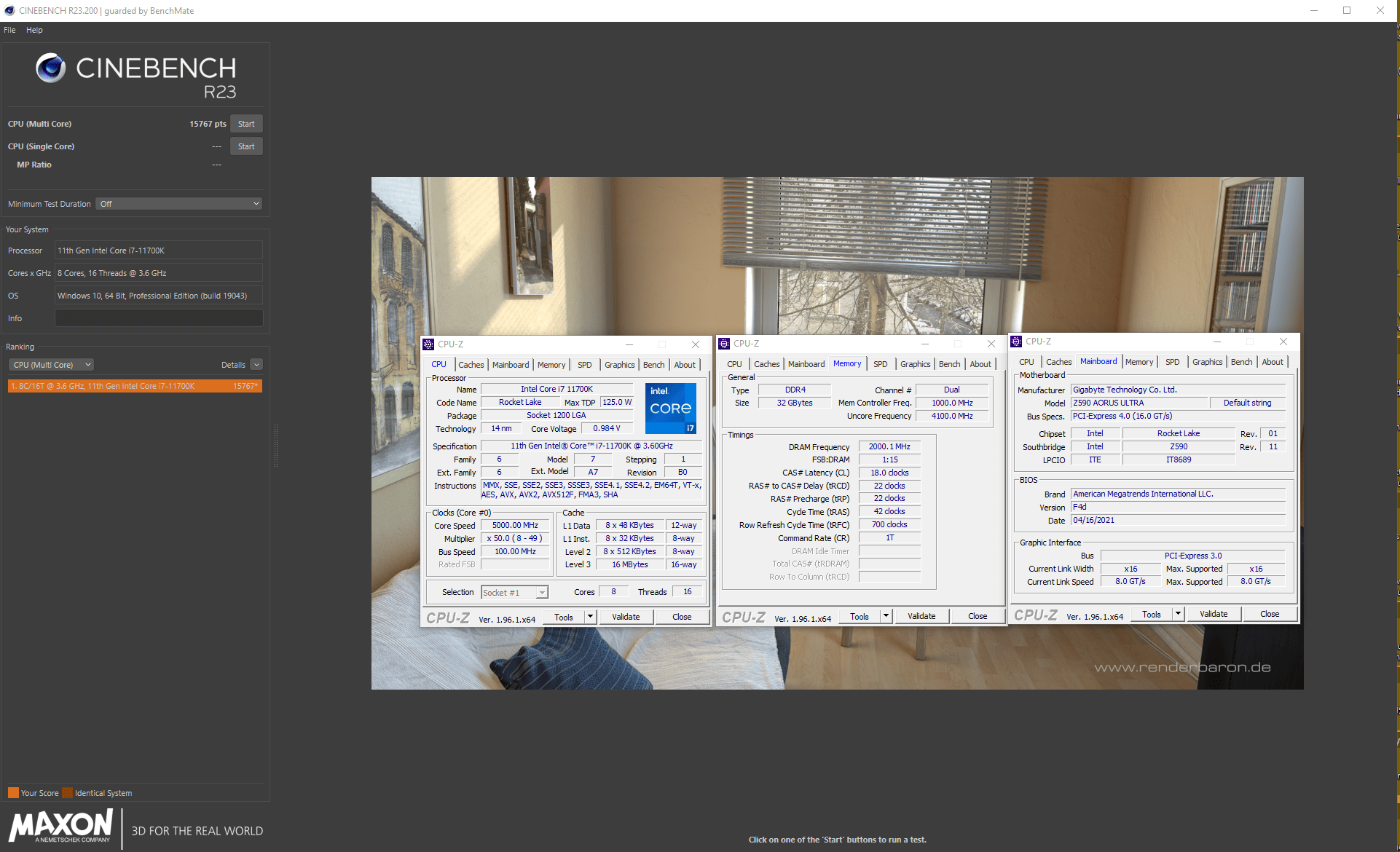The height and width of the screenshot is (852, 1400).
Task: Open Tools dropdown arrow in first CPU-Z window
Action: 590,617
